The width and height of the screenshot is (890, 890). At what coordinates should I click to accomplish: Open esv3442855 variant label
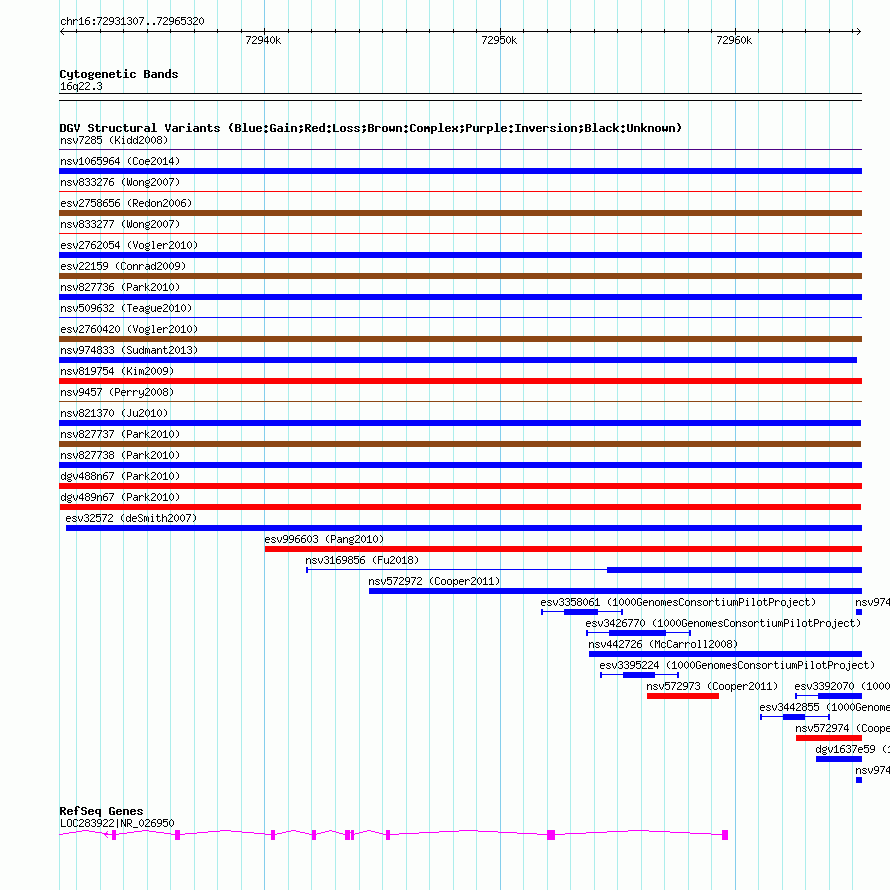point(825,707)
